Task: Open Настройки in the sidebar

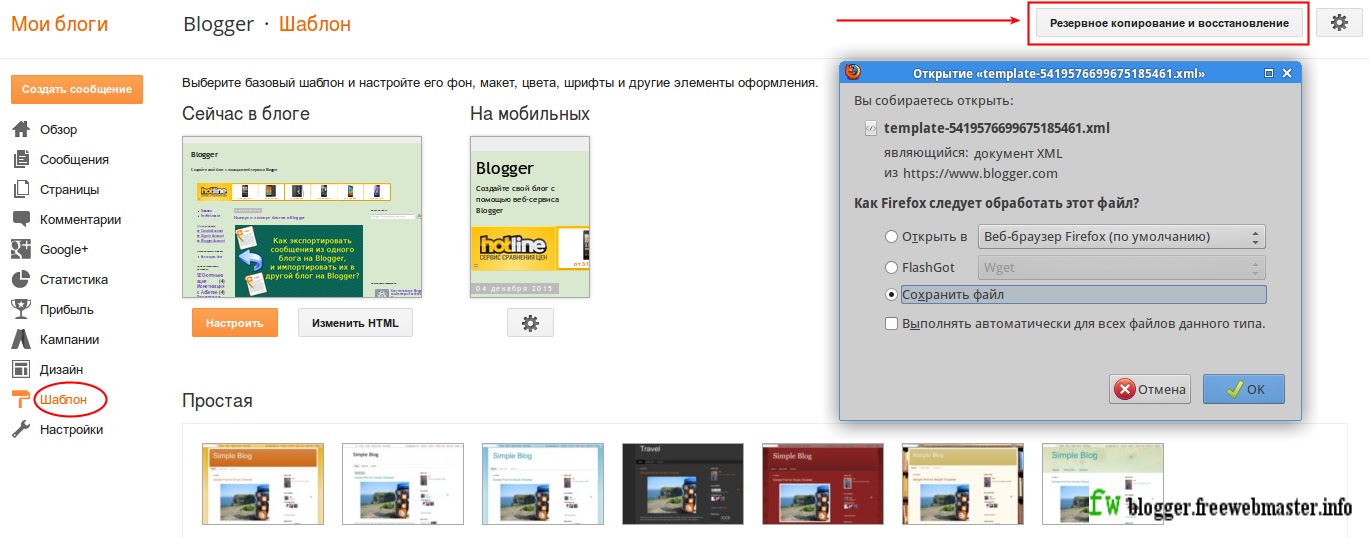Action: click(x=71, y=429)
